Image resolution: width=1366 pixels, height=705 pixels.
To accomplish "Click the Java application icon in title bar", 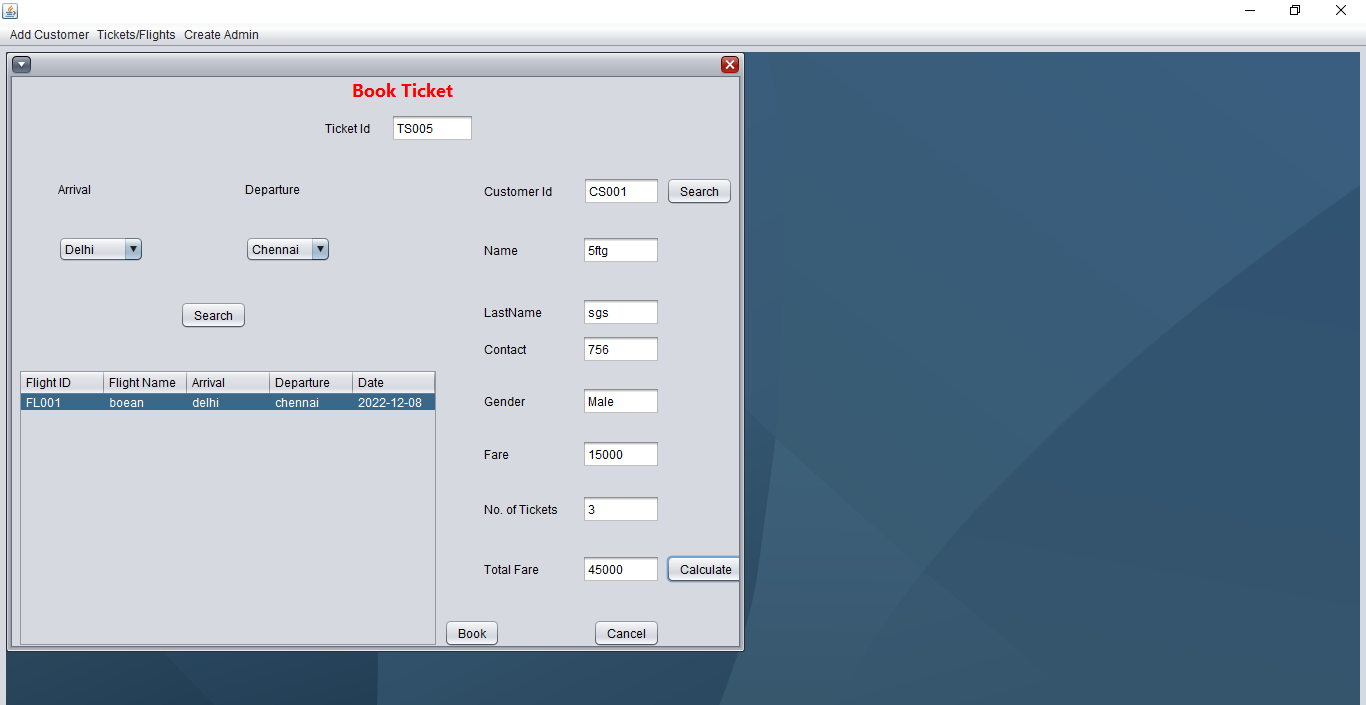I will (x=10, y=10).
